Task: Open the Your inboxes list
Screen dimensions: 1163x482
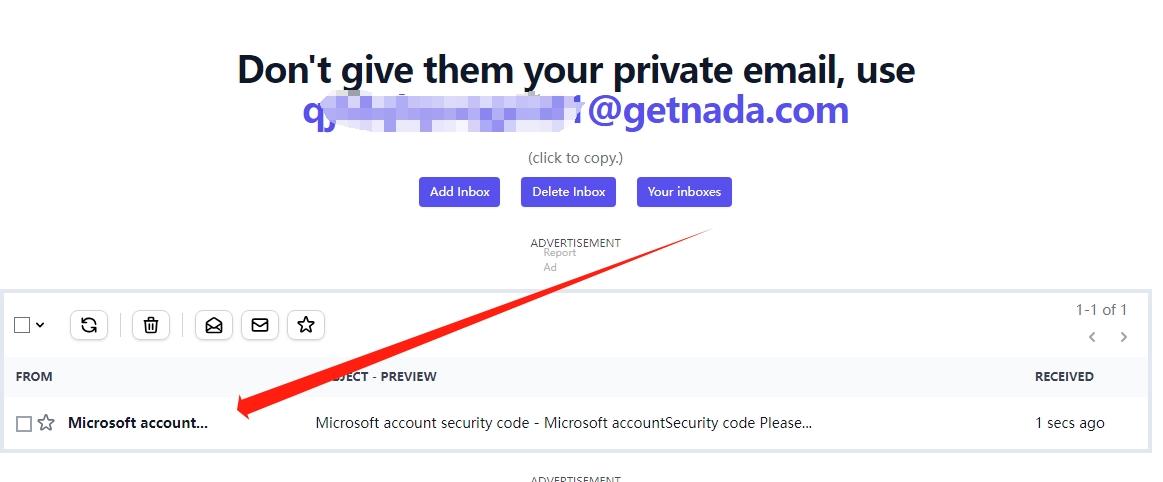Action: pos(684,192)
